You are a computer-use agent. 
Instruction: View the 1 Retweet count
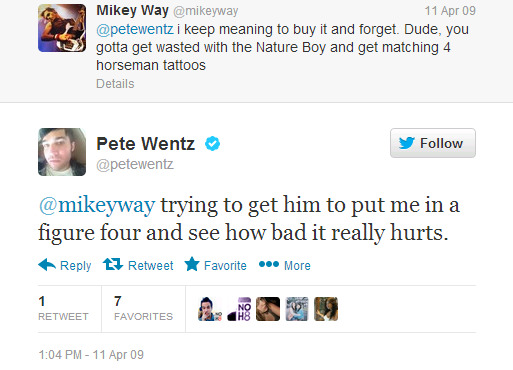(63, 309)
